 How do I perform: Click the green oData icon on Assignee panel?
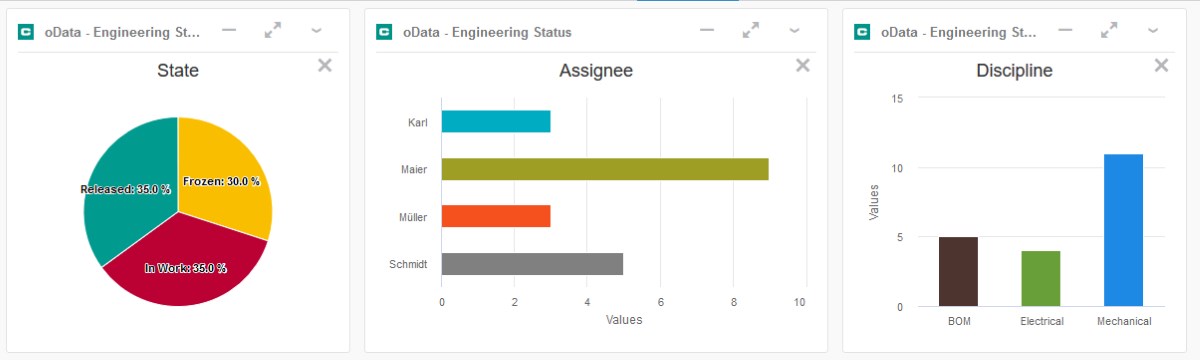[384, 32]
